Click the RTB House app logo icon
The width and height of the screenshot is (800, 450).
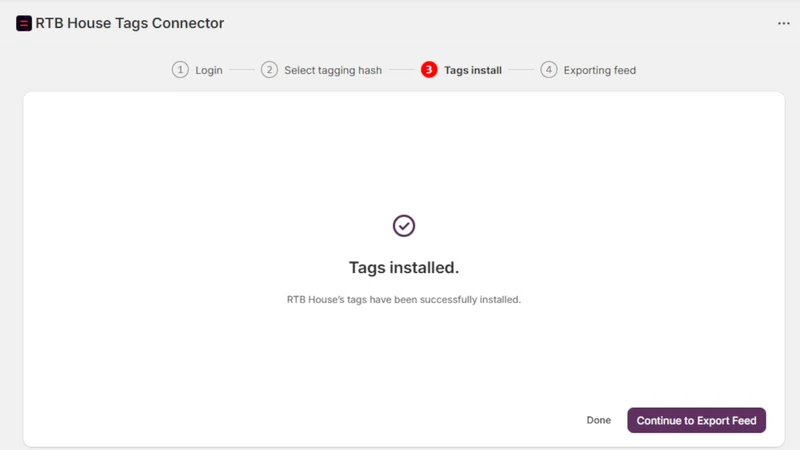pos(23,23)
